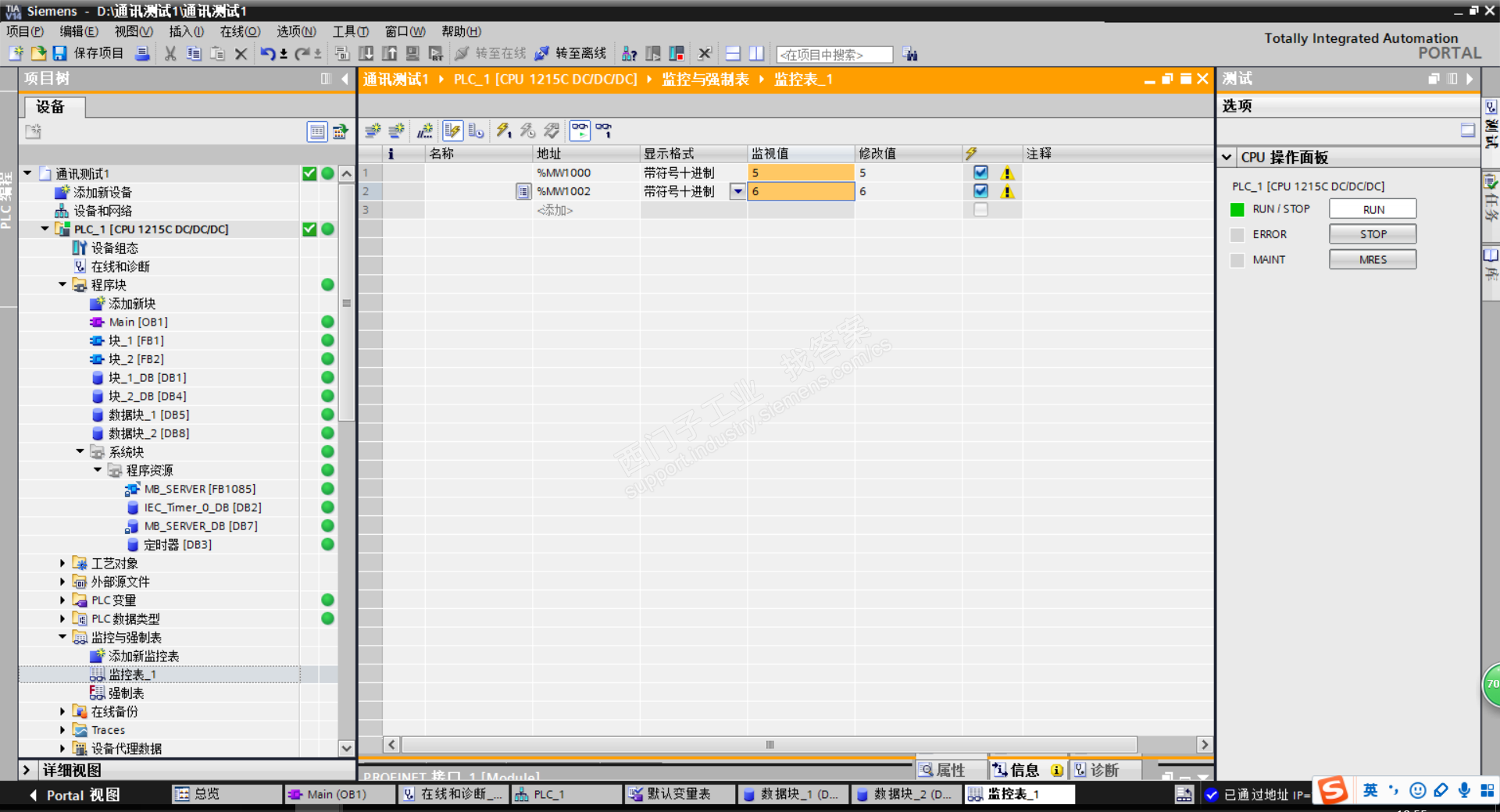The width and height of the screenshot is (1500, 812).
Task: Click the open project folder icon
Action: point(38,53)
